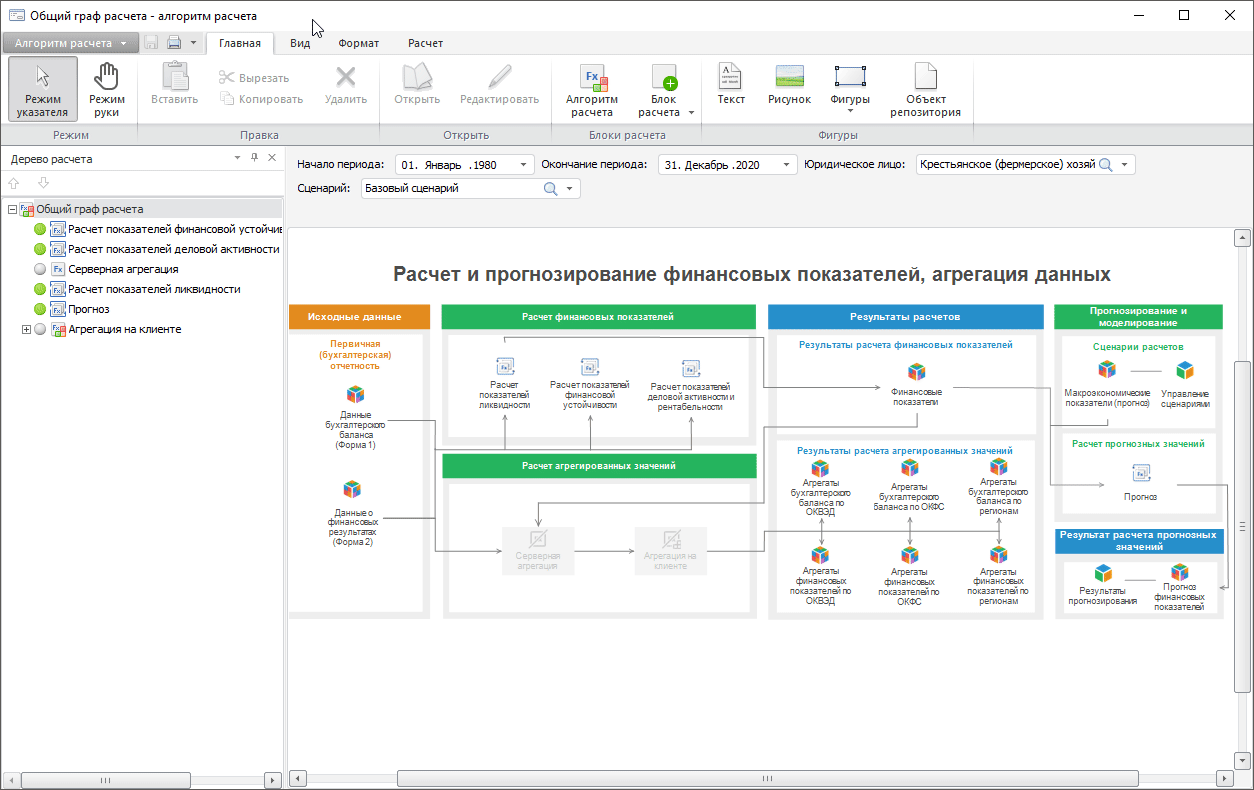Click the horizontal scrollbar under diagram

click(766, 778)
